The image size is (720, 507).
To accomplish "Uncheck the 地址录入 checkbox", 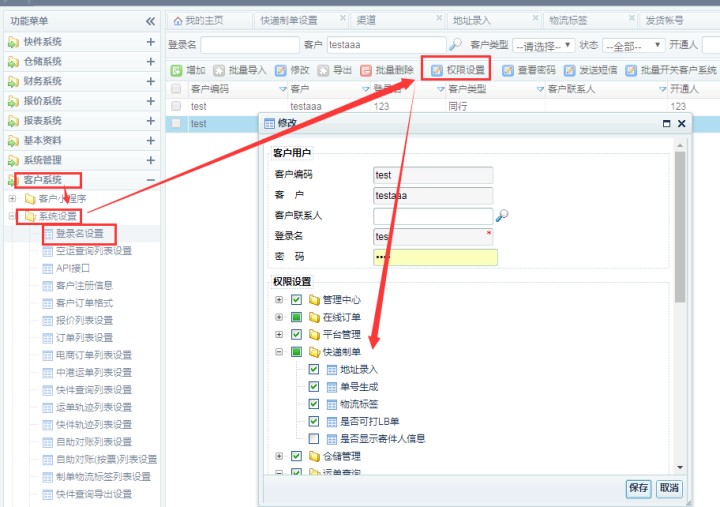I will 314,369.
